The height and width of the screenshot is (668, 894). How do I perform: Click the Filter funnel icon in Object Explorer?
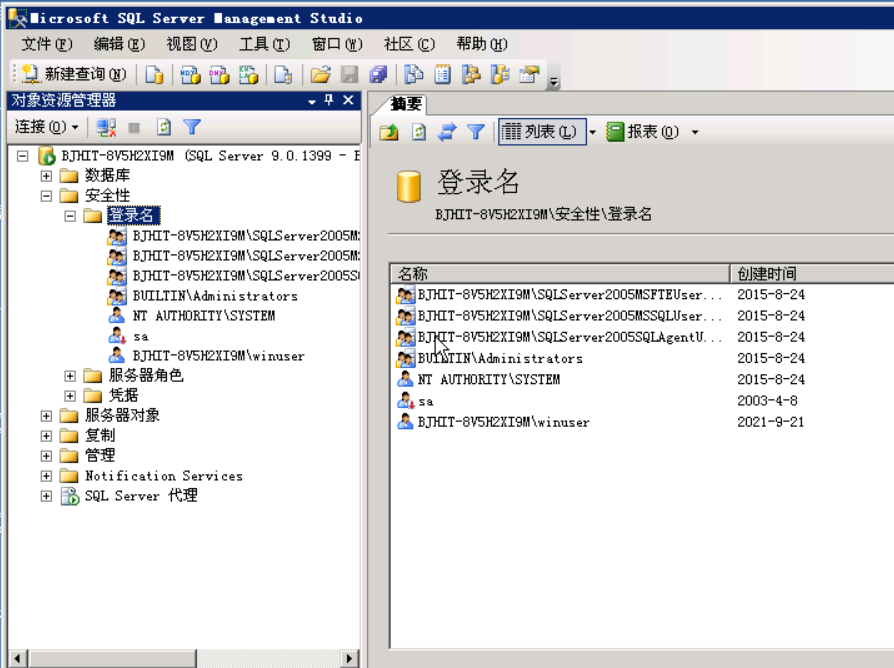click(x=192, y=127)
